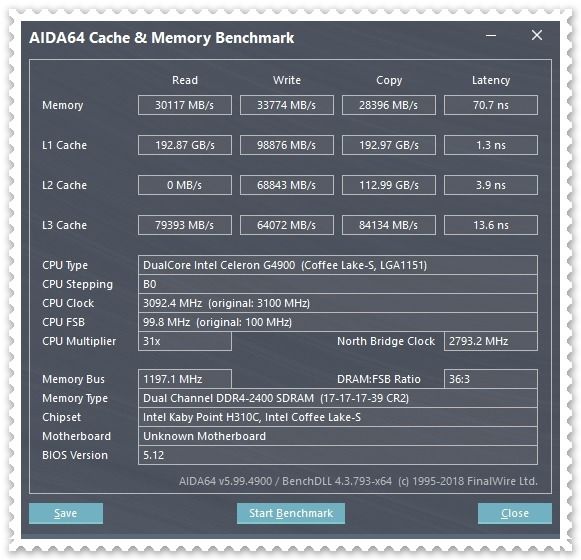Click L1 Cache Latency 1.3 ns
Viewport: 581px width, 560px height.
pyautogui.click(x=491, y=145)
